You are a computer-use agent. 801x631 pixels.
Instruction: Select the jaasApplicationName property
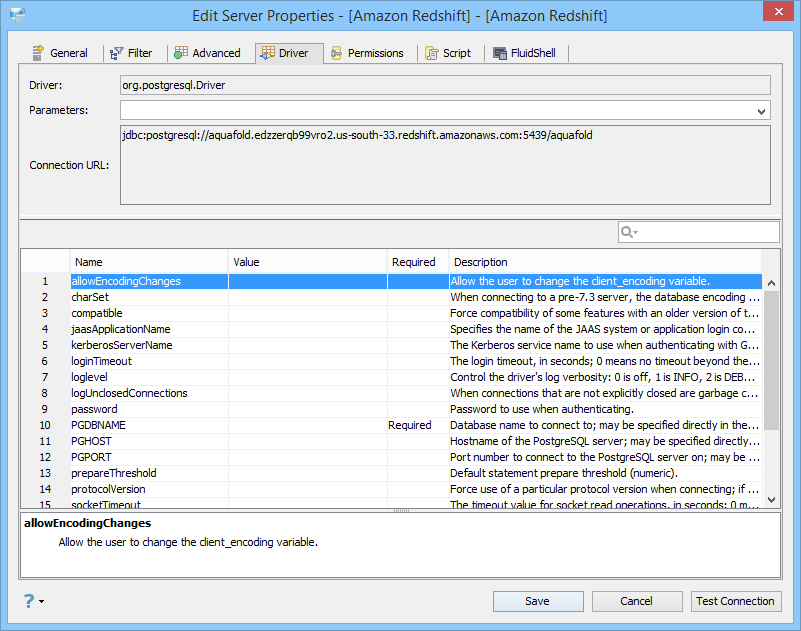pyautogui.click(x=391, y=329)
